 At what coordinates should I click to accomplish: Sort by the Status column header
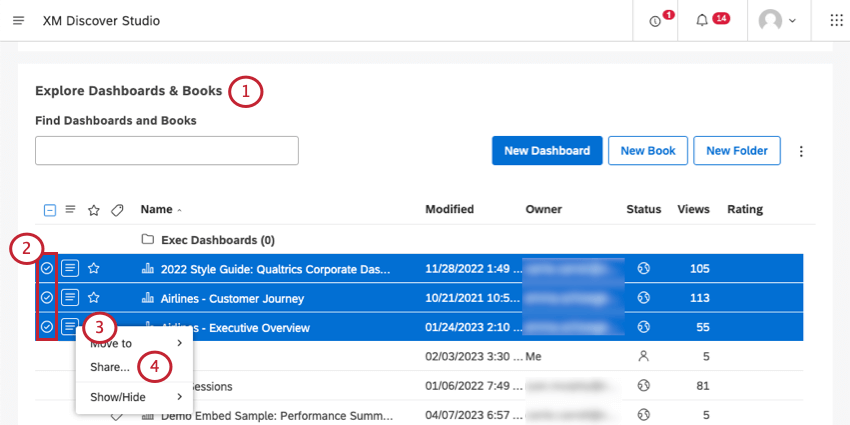pyautogui.click(x=643, y=209)
